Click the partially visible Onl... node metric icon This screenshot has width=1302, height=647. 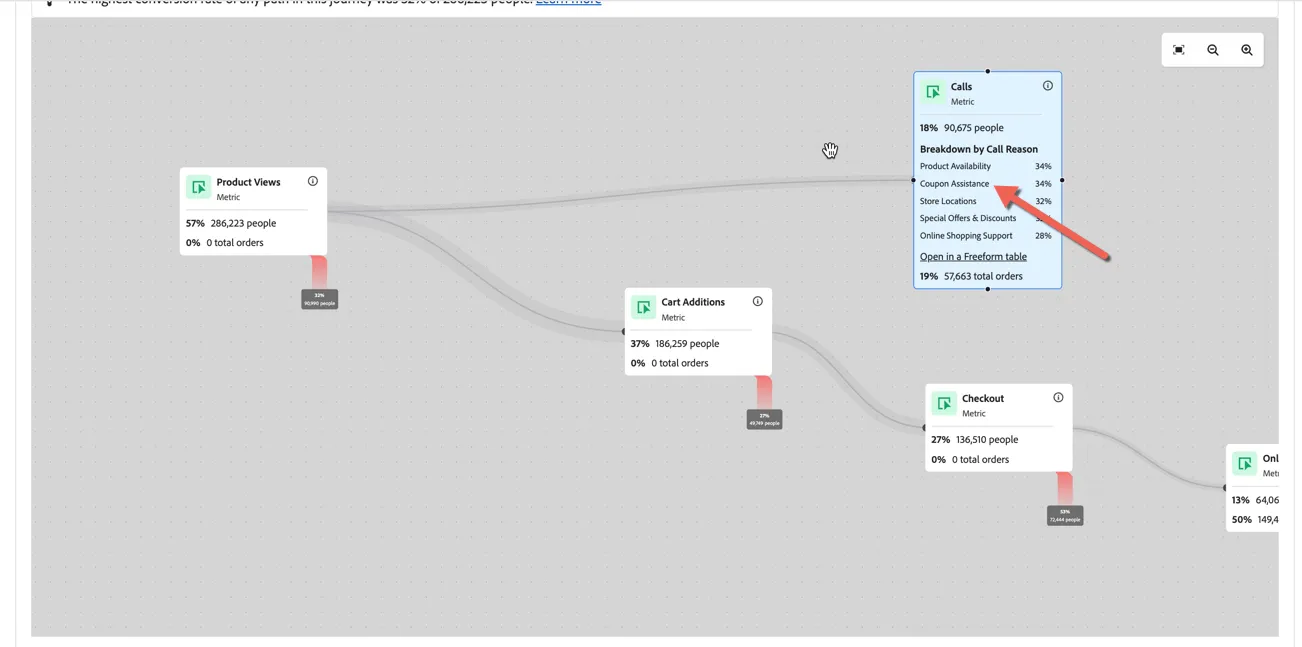click(1244, 464)
